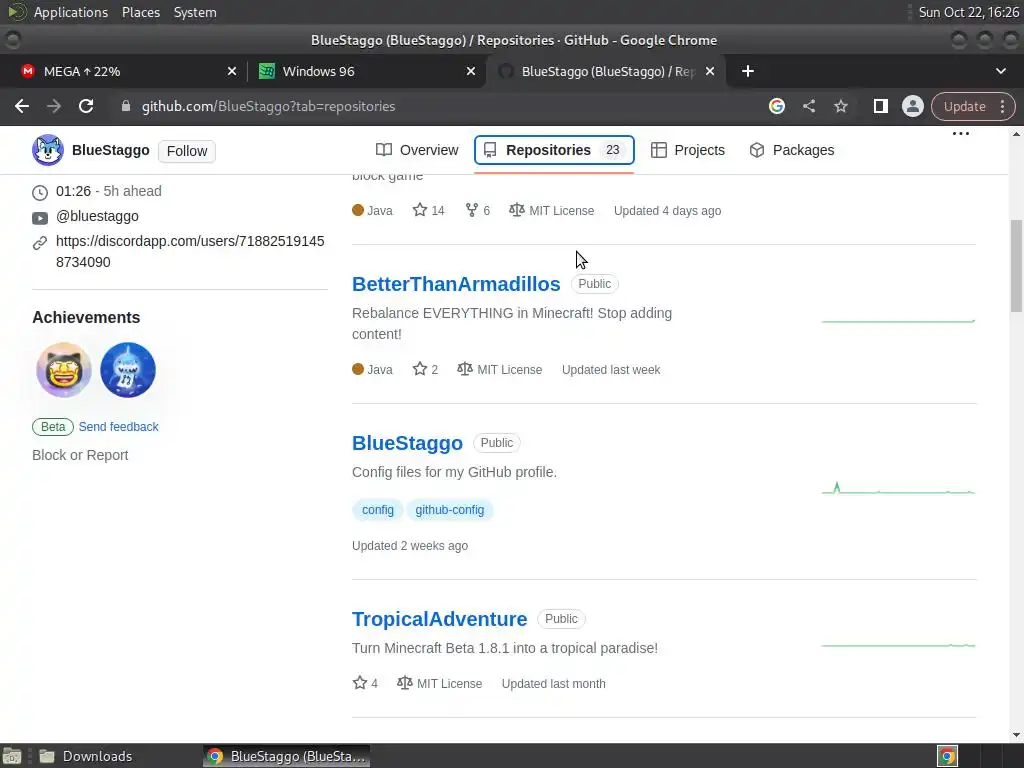Open the Projects tab
This screenshot has height=768, width=1024.
coord(688,150)
